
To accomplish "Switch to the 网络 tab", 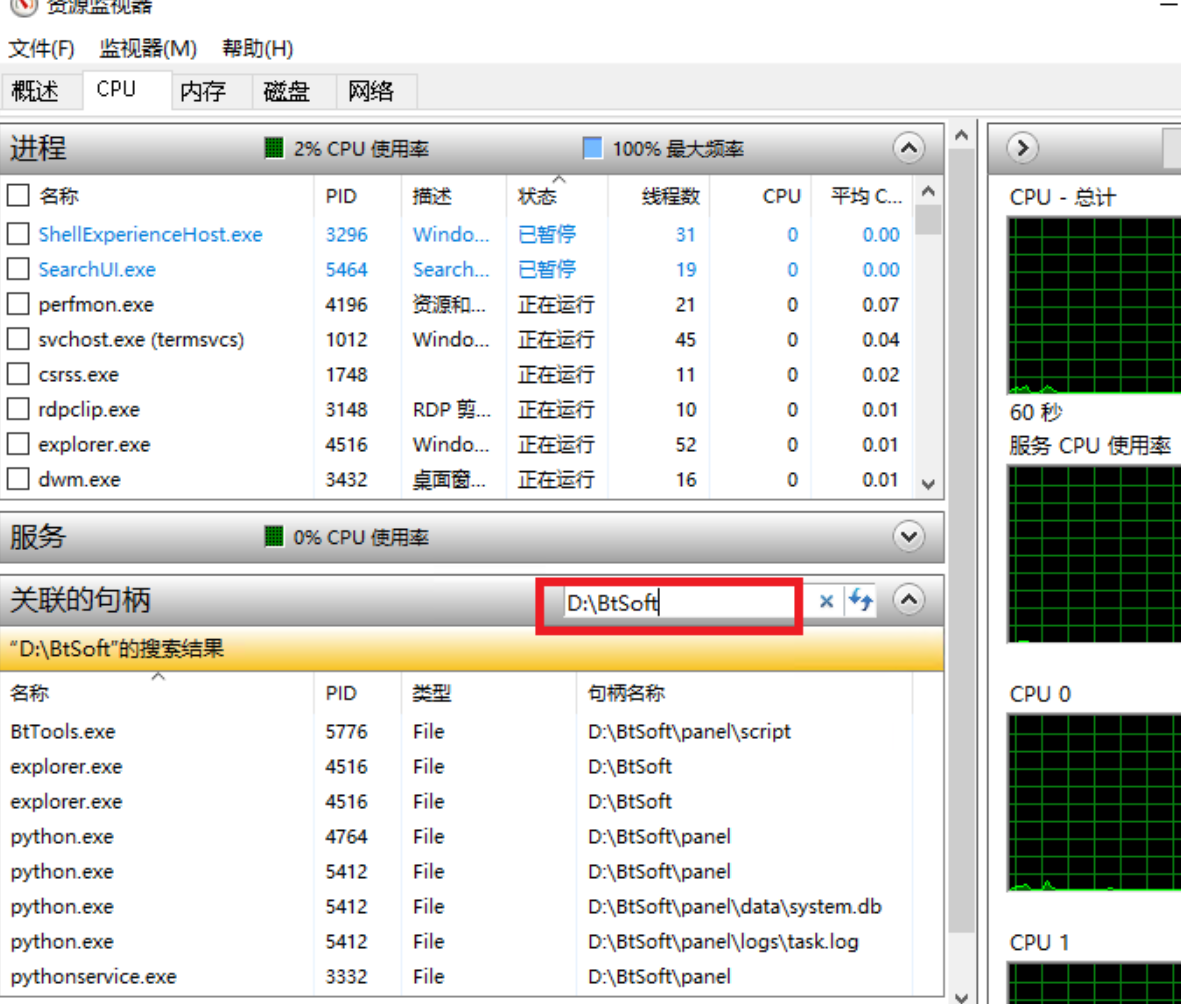I will [x=371, y=91].
